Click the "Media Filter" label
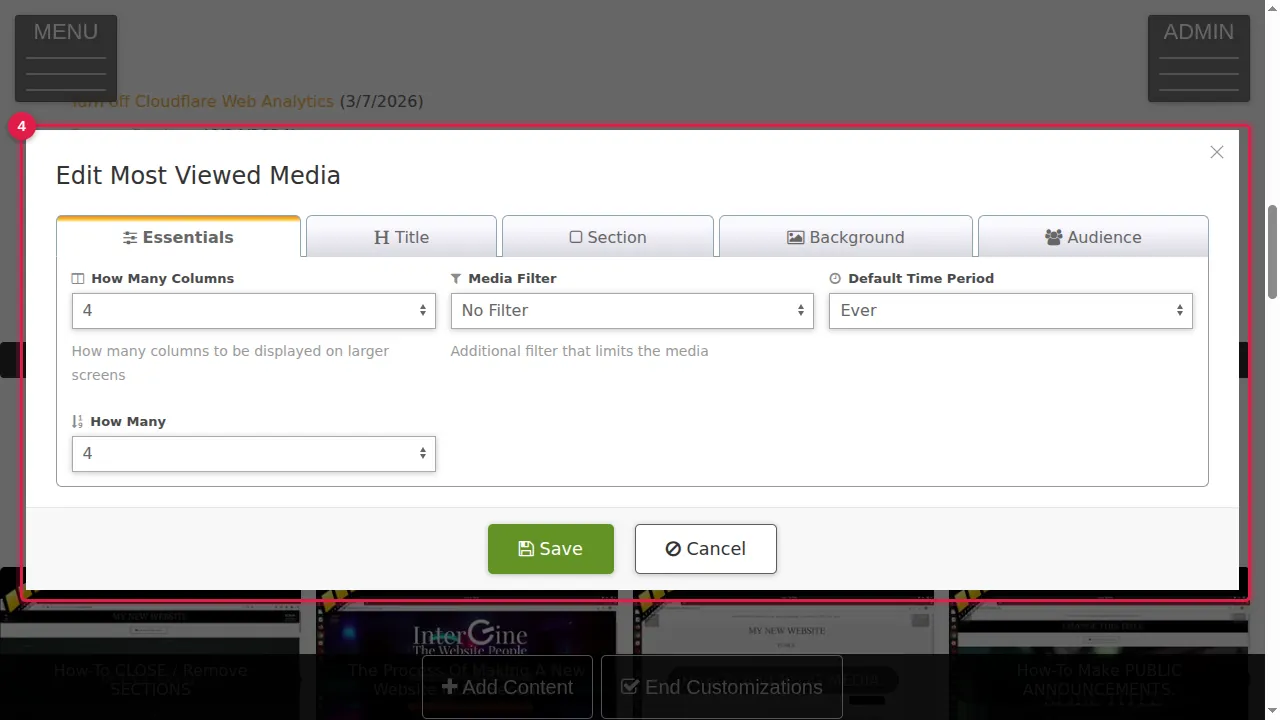 [x=512, y=278]
